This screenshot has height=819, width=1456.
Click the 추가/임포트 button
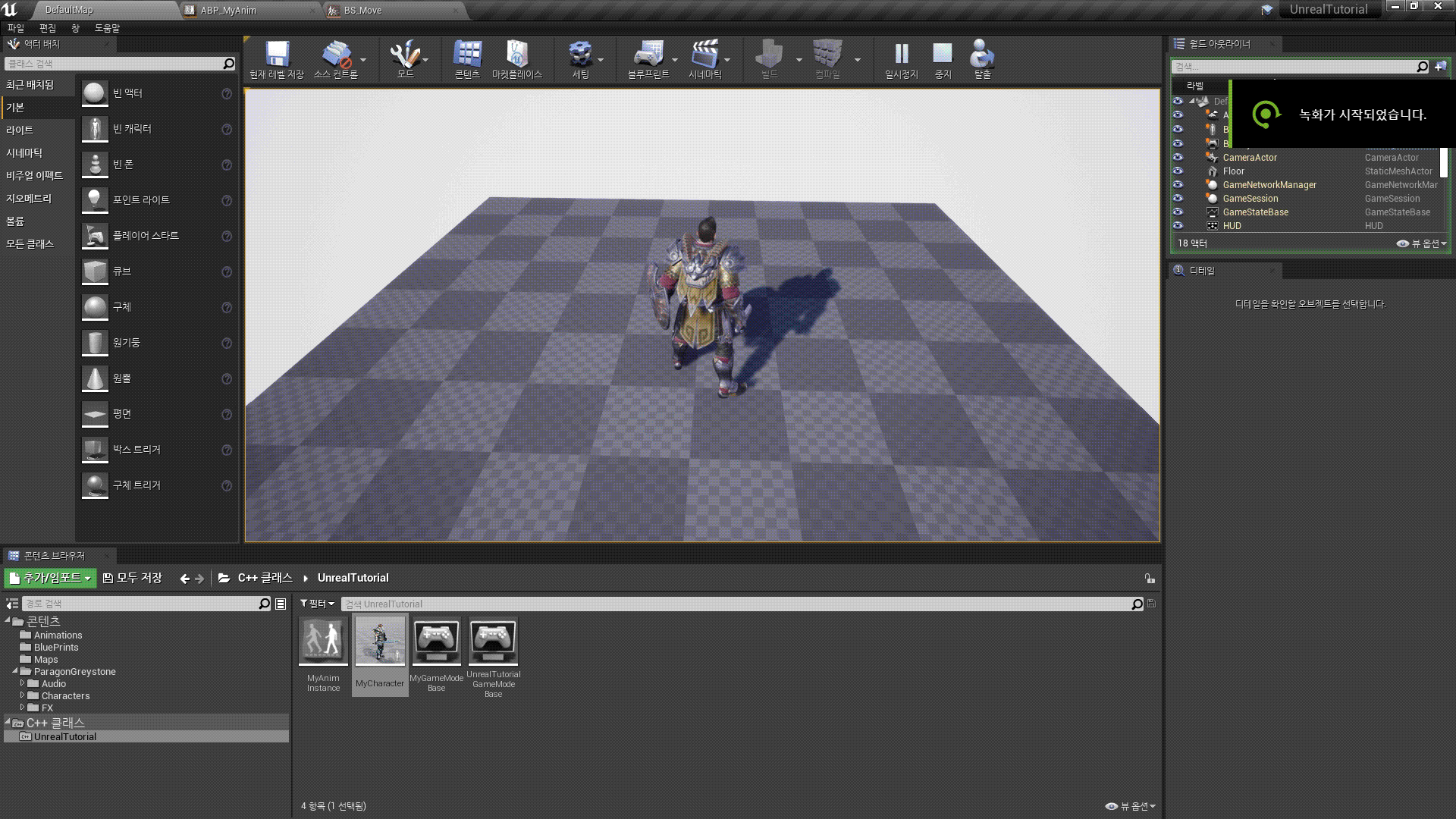point(50,578)
